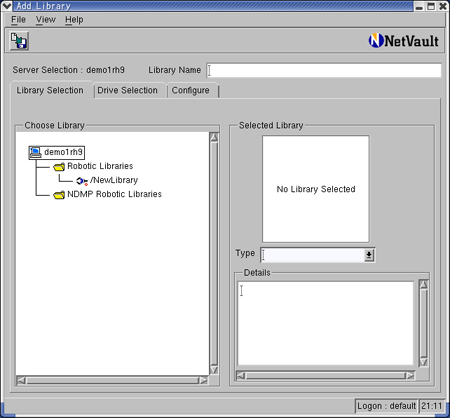Click the Choose Library vertical scrollbar track
This screenshot has width=450, height=418.
click(x=214, y=253)
